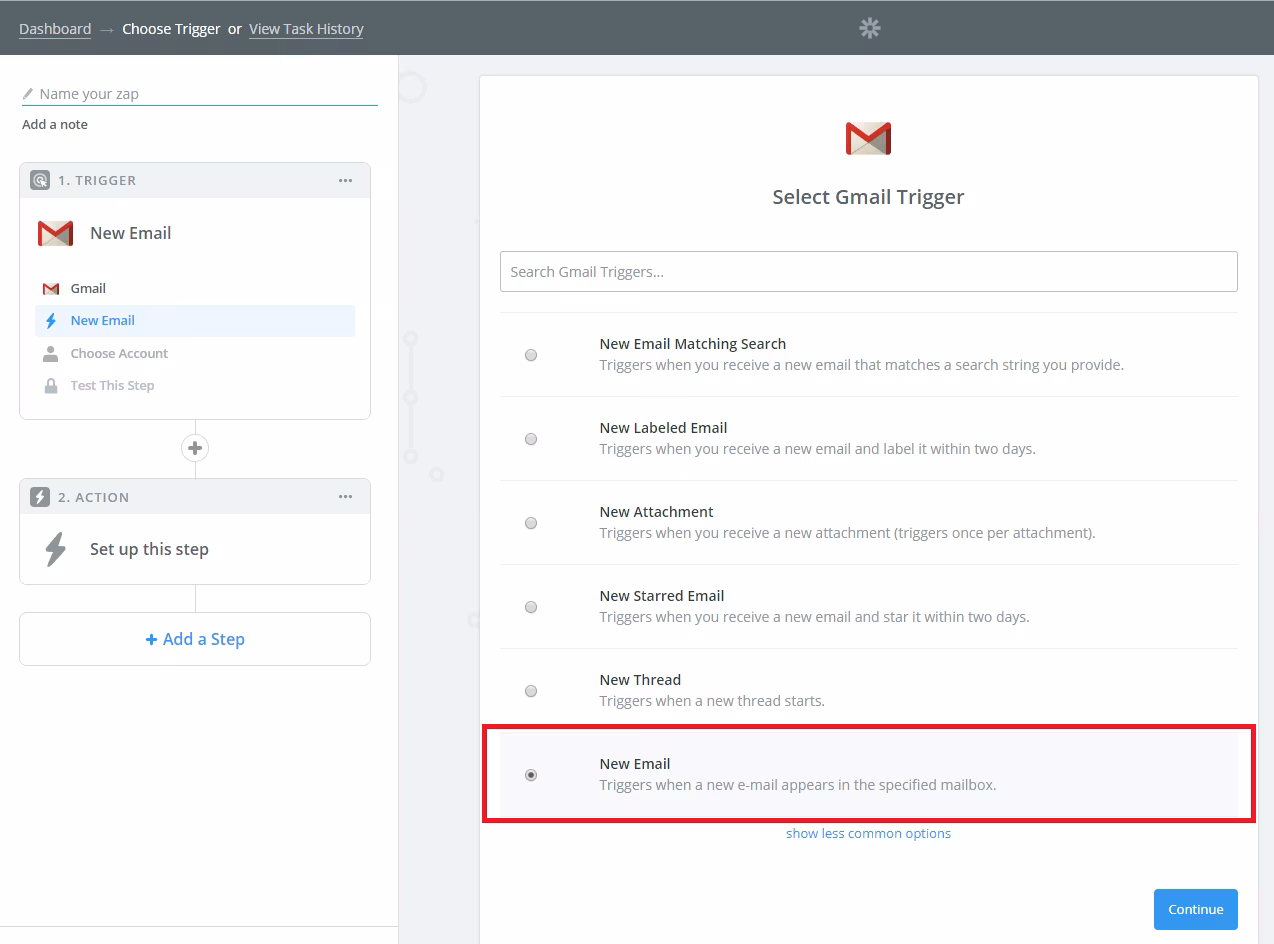Image resolution: width=1274 pixels, height=944 pixels.
Task: Click the lightning bolt icon next to New Email substep
Action: point(51,321)
